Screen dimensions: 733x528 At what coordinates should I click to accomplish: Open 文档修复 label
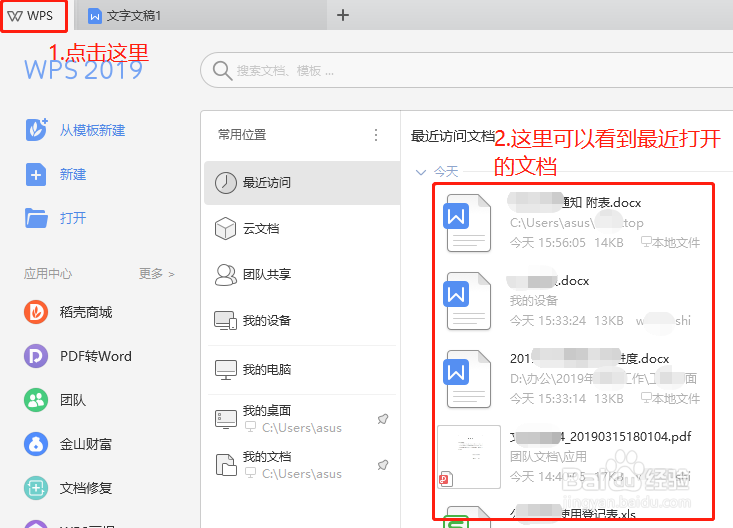86,488
